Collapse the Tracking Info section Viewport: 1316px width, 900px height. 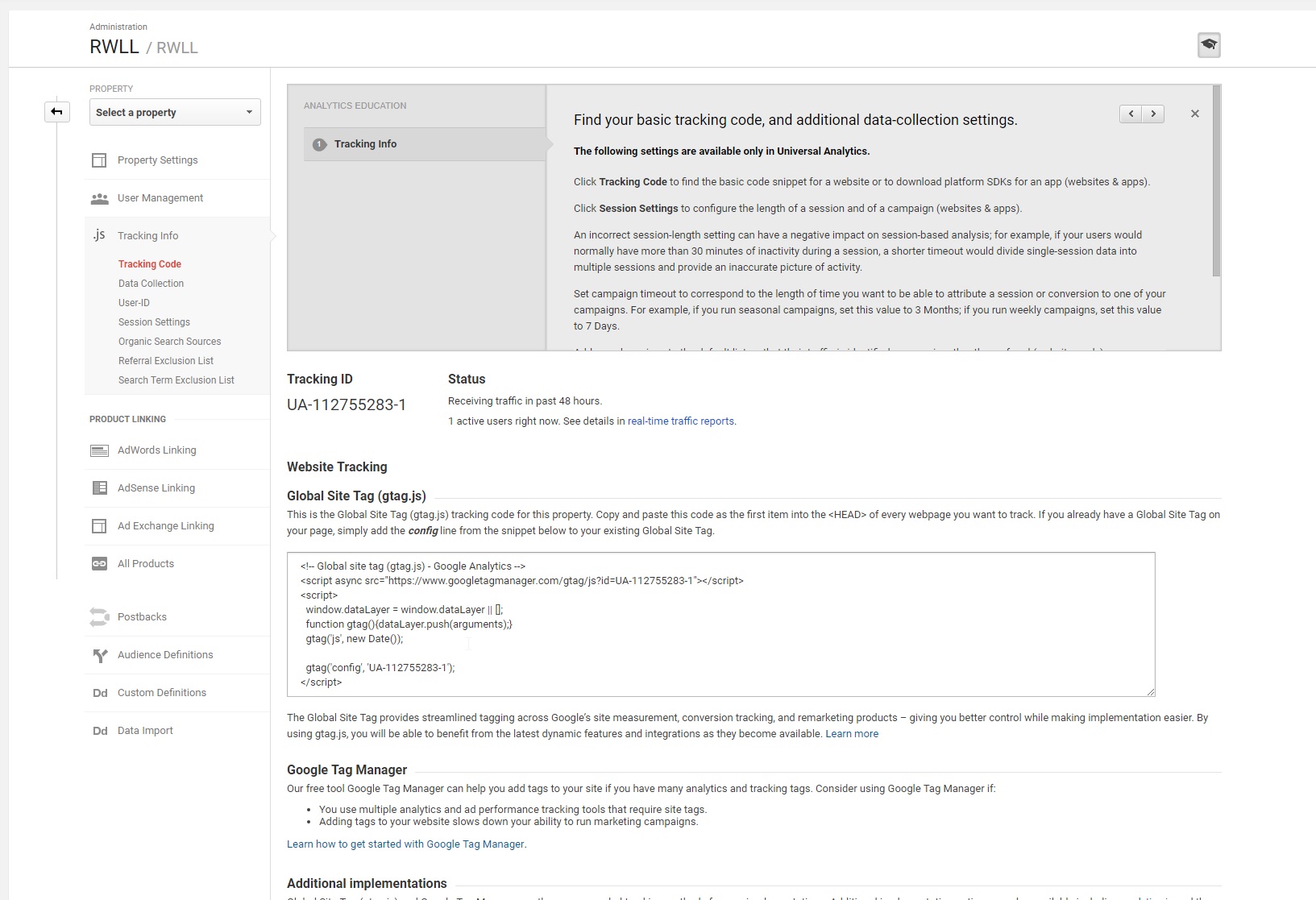[148, 236]
